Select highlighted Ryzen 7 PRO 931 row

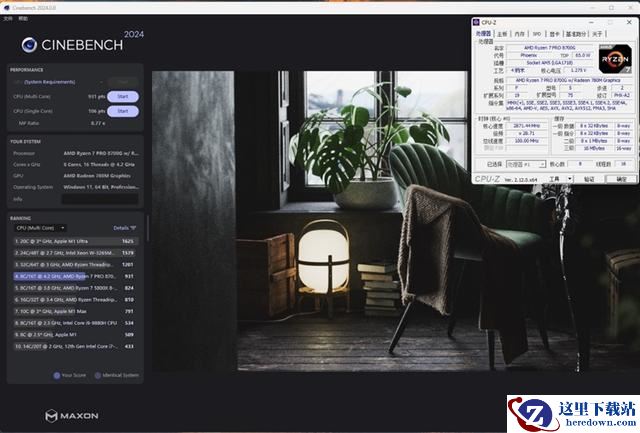click(75, 276)
